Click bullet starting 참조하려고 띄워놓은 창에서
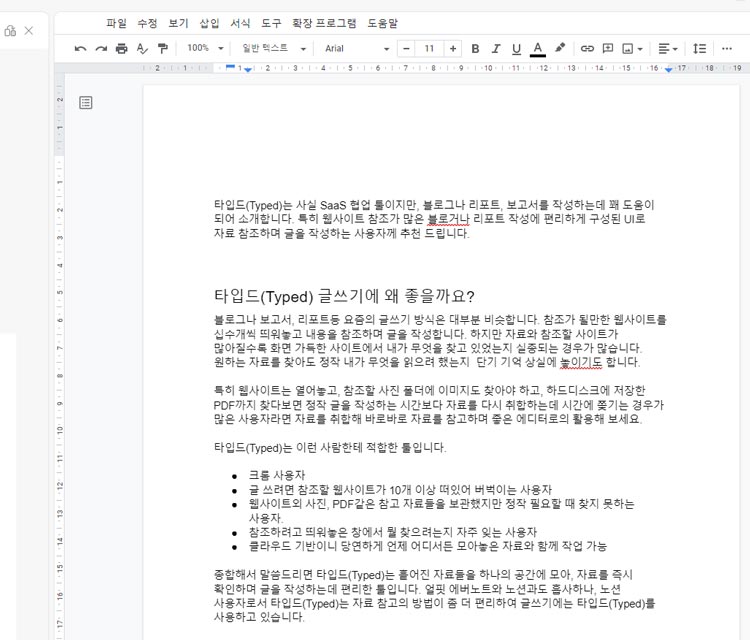The width and height of the screenshot is (750, 640). pyautogui.click(x=393, y=532)
